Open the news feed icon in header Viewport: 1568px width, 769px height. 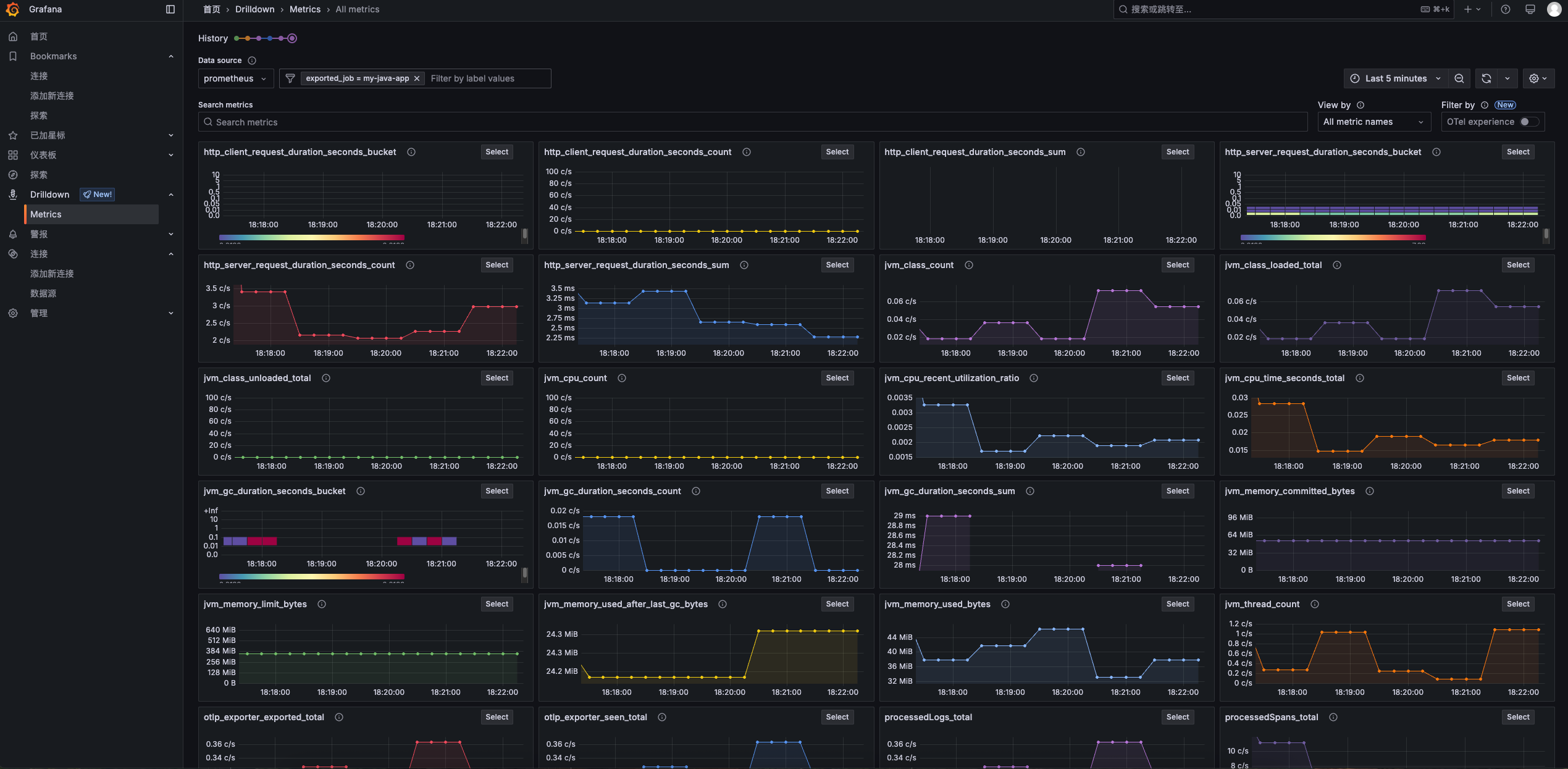[1530, 9]
